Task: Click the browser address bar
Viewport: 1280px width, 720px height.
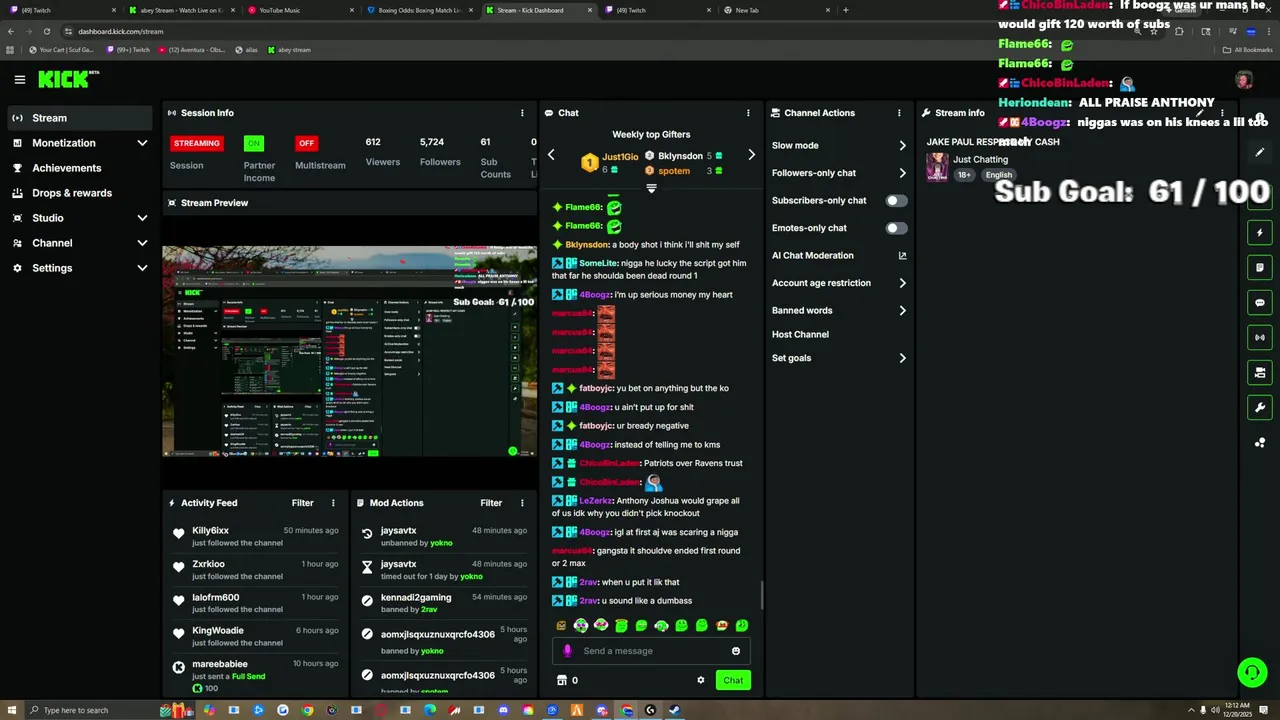Action: tap(600, 31)
